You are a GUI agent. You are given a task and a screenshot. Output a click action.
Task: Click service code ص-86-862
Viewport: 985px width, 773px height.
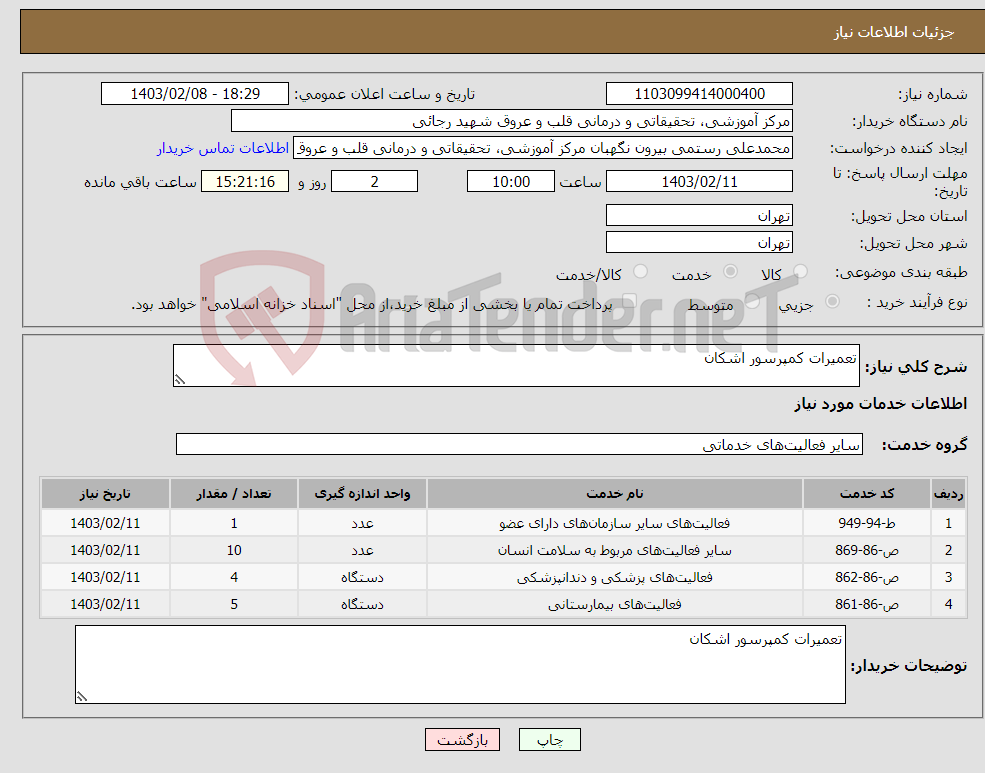point(866,577)
